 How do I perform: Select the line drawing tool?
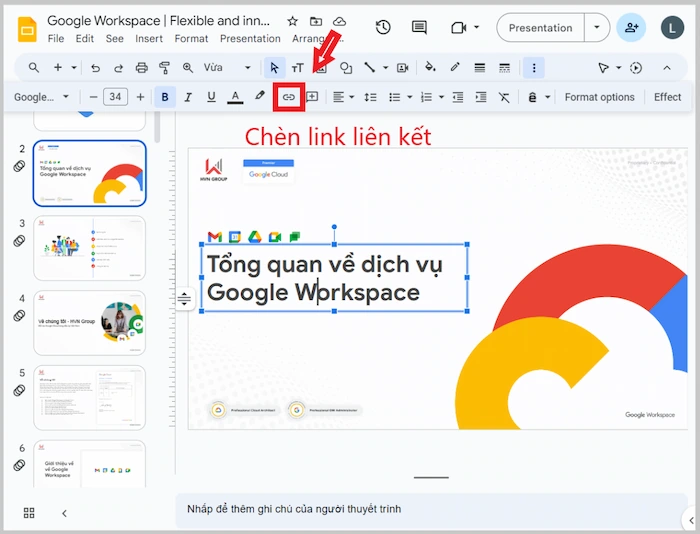point(369,68)
